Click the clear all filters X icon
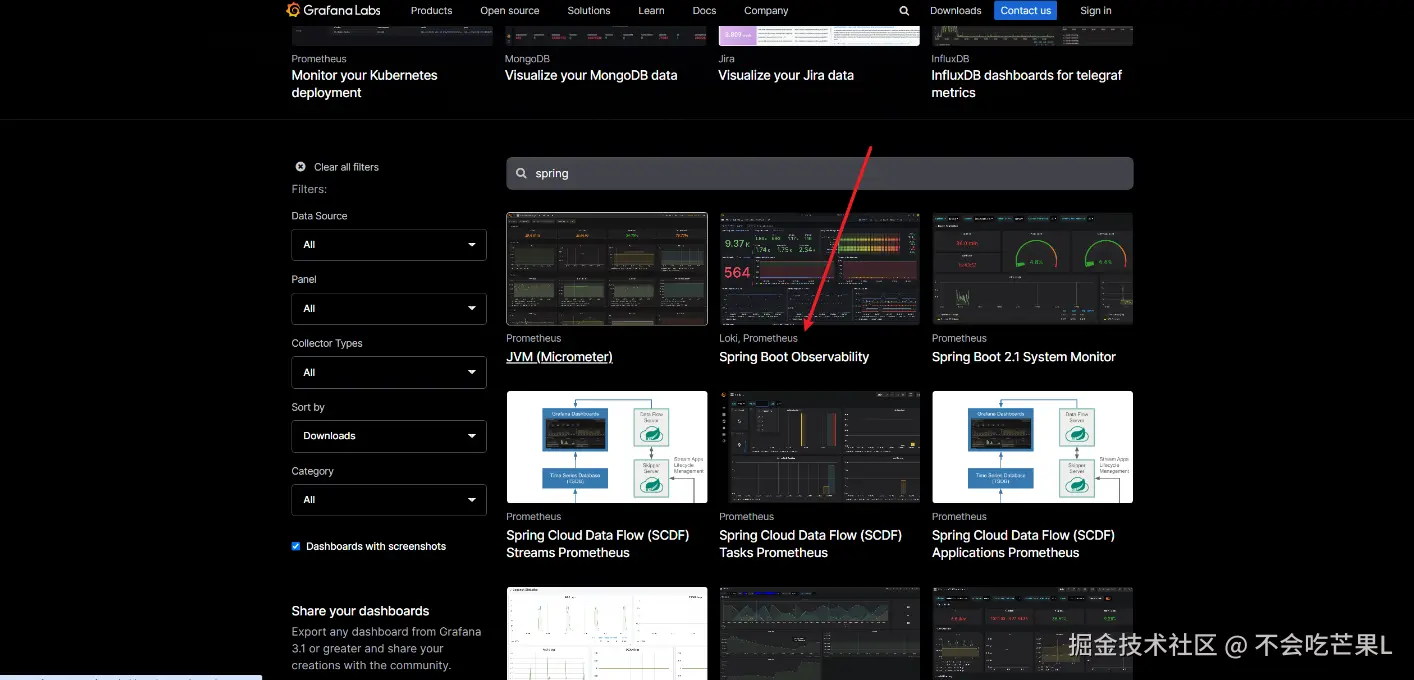 pyautogui.click(x=300, y=167)
